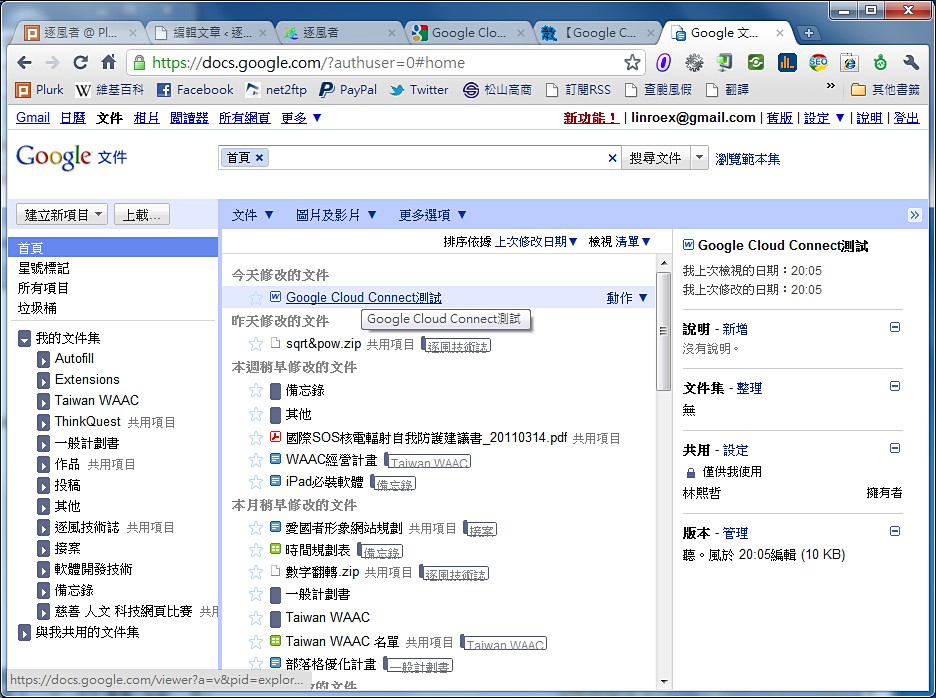Open 動作 dropdown for selected document
The width and height of the screenshot is (936, 698).
pos(627,298)
